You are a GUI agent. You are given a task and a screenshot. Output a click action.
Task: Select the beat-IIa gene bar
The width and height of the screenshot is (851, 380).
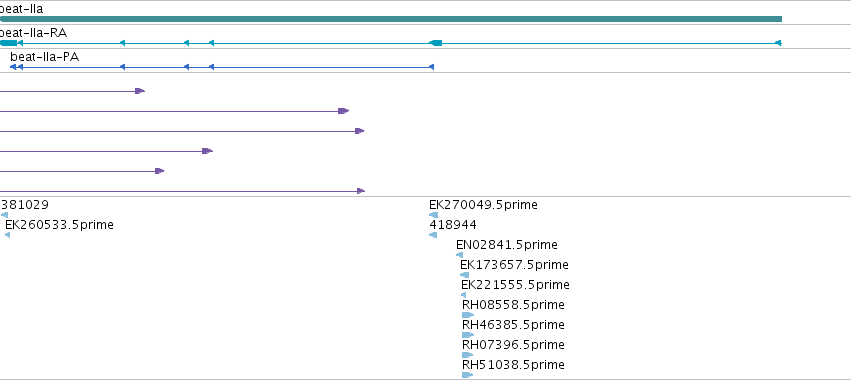pyautogui.click(x=391, y=19)
